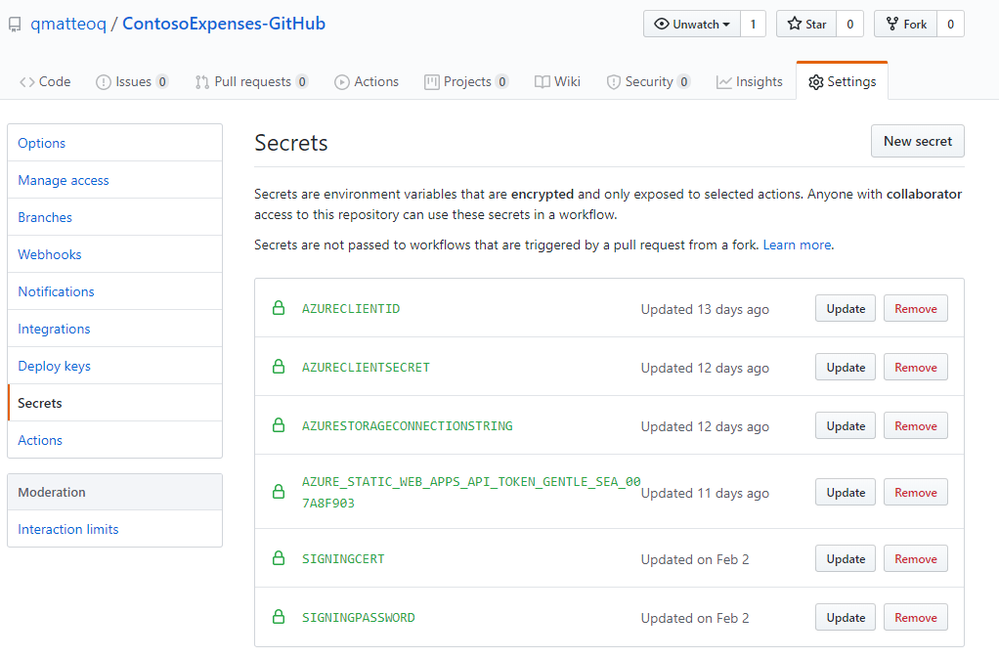
Task: Click 'Updated 11 days ago' text
Action: click(705, 493)
